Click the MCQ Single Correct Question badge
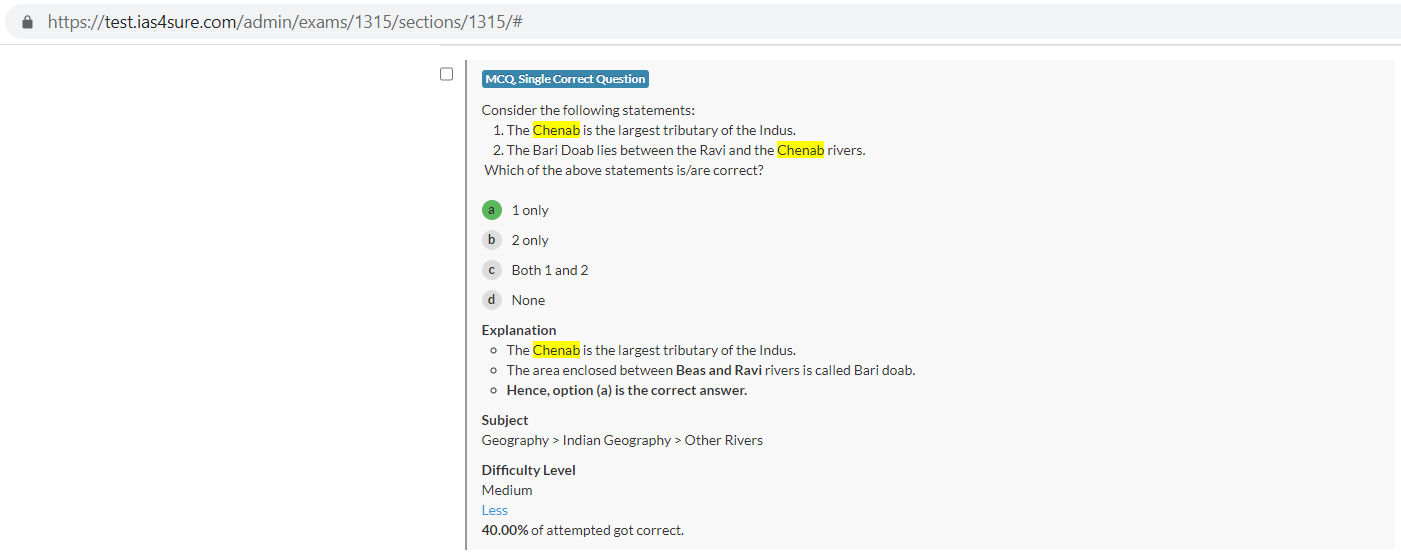The width and height of the screenshot is (1401, 553). pos(565,79)
